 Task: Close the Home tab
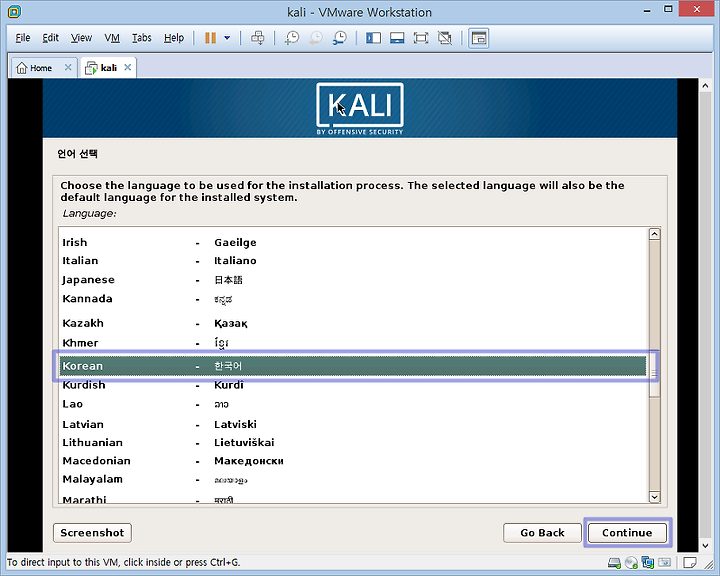pos(68,68)
